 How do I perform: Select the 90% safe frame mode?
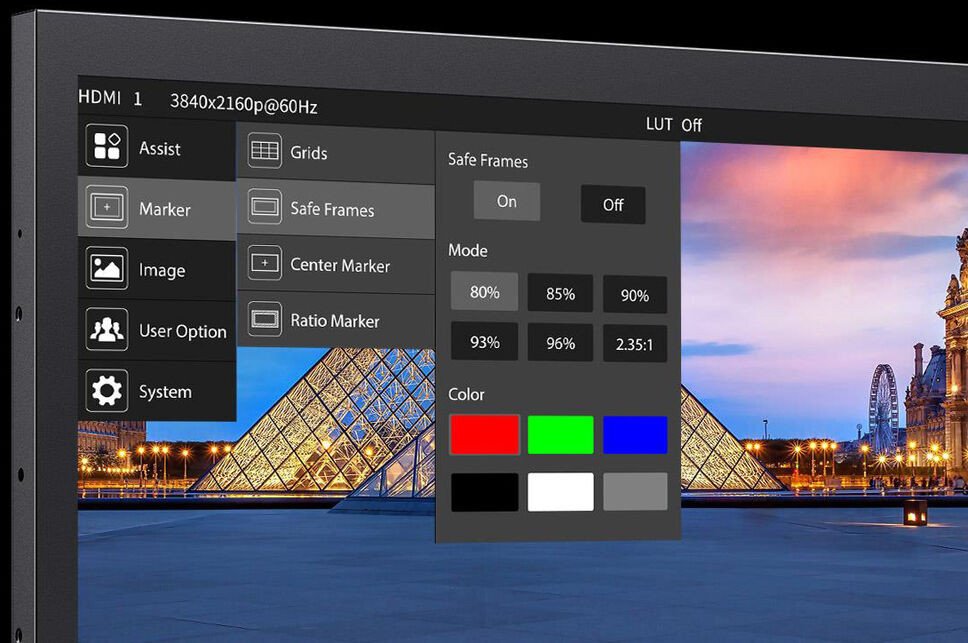pyautogui.click(x=635, y=296)
